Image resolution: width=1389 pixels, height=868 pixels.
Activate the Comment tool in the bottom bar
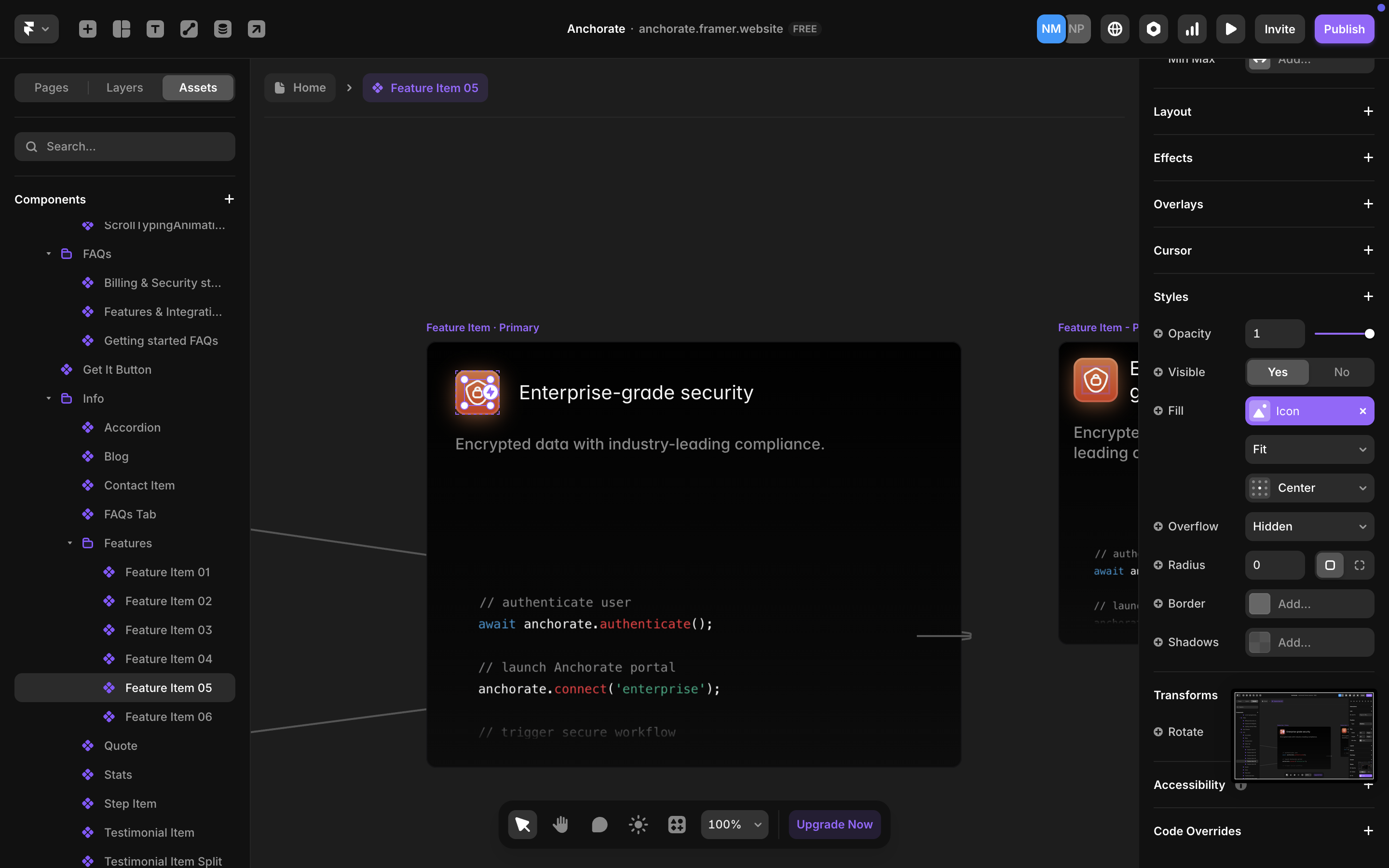(x=599, y=825)
